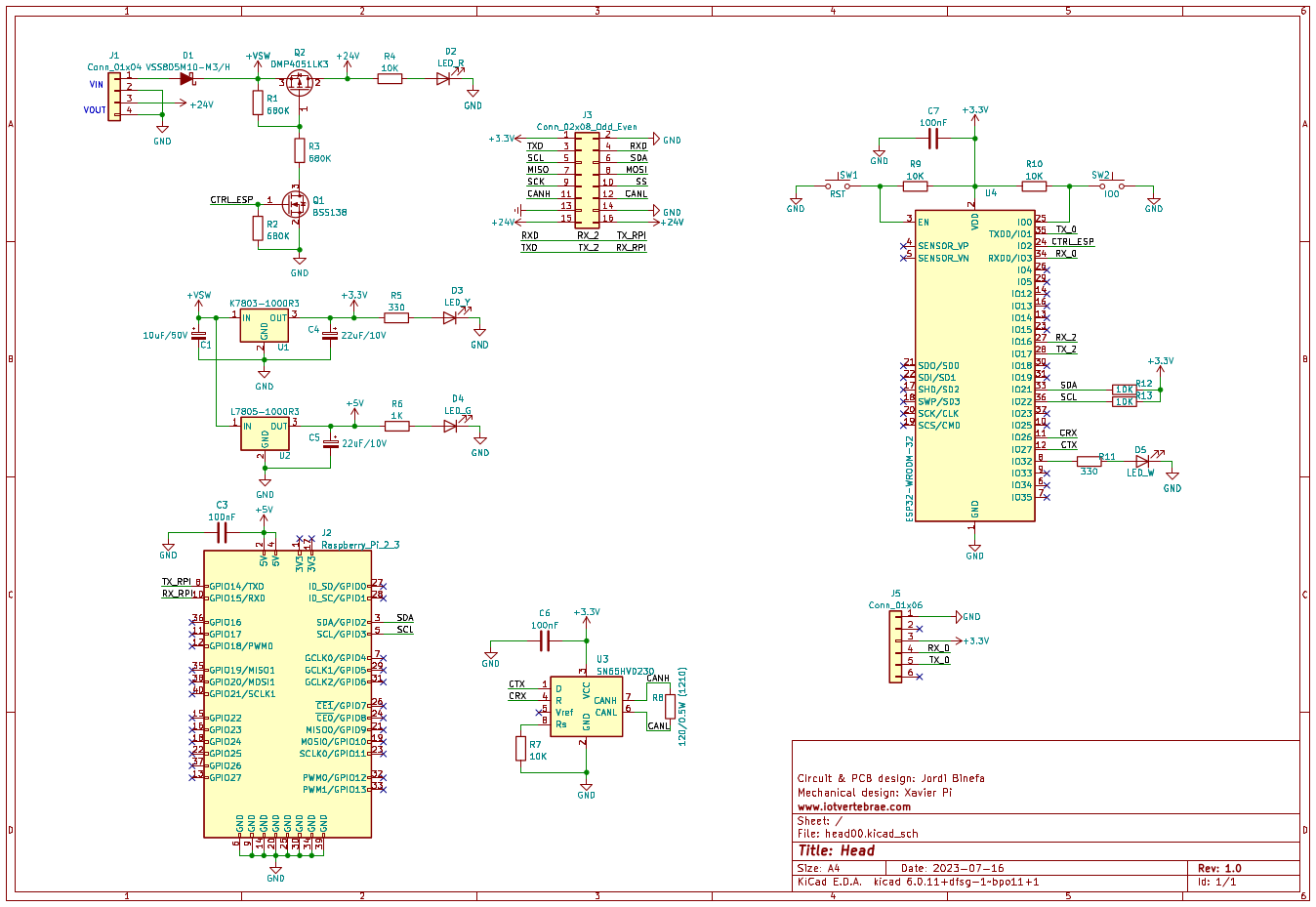Select the SW2 IO0 pushbutton symbol
Viewport: 1316px width, 907px height.
(x=1112, y=185)
